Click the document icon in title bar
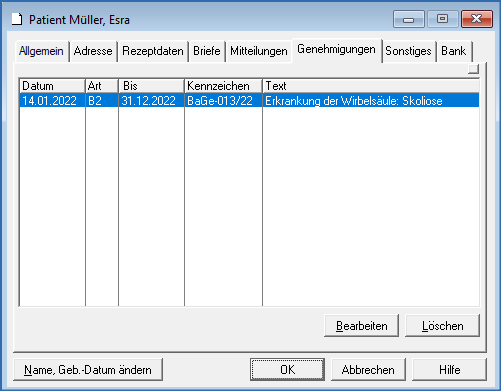501x391 pixels. click(x=17, y=19)
